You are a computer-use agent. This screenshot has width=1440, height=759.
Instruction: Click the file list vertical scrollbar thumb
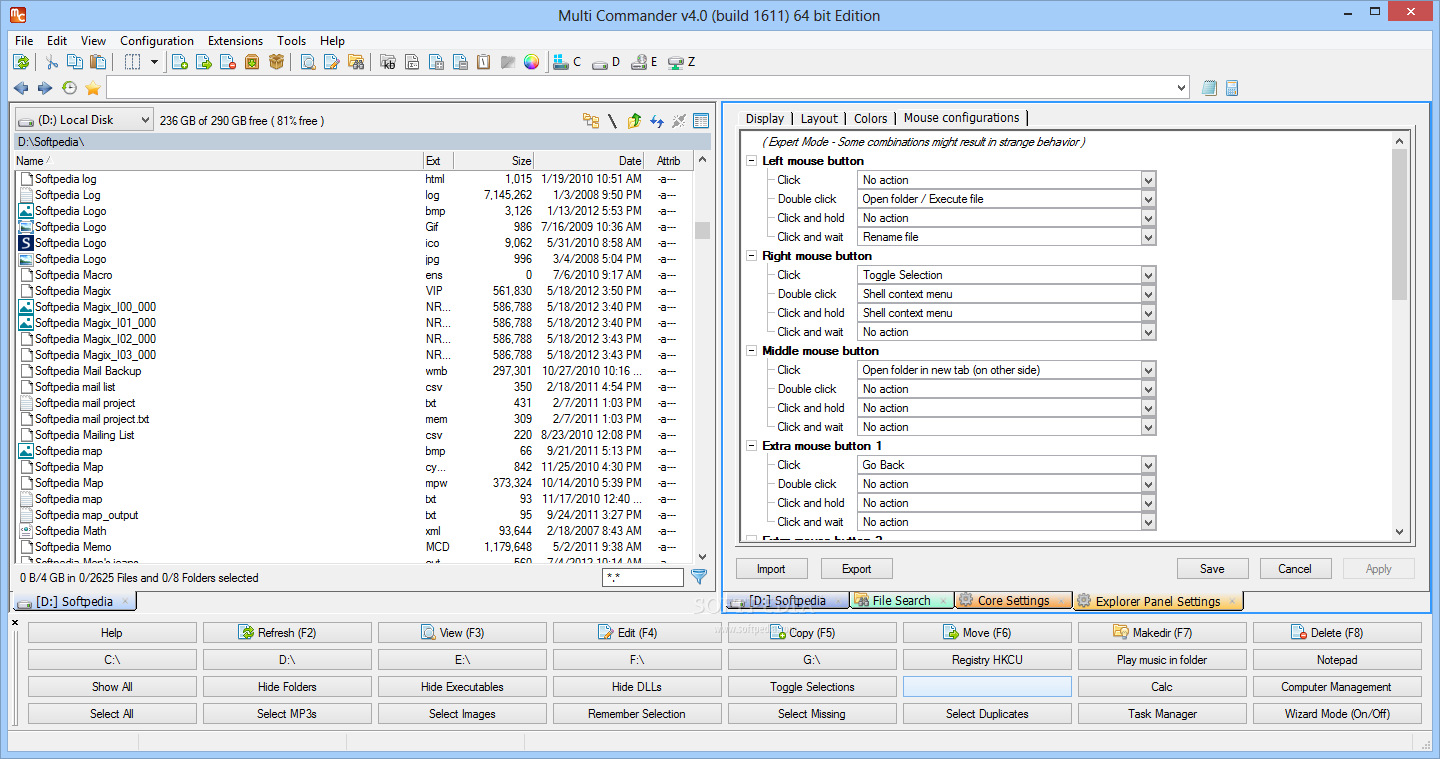[x=702, y=230]
